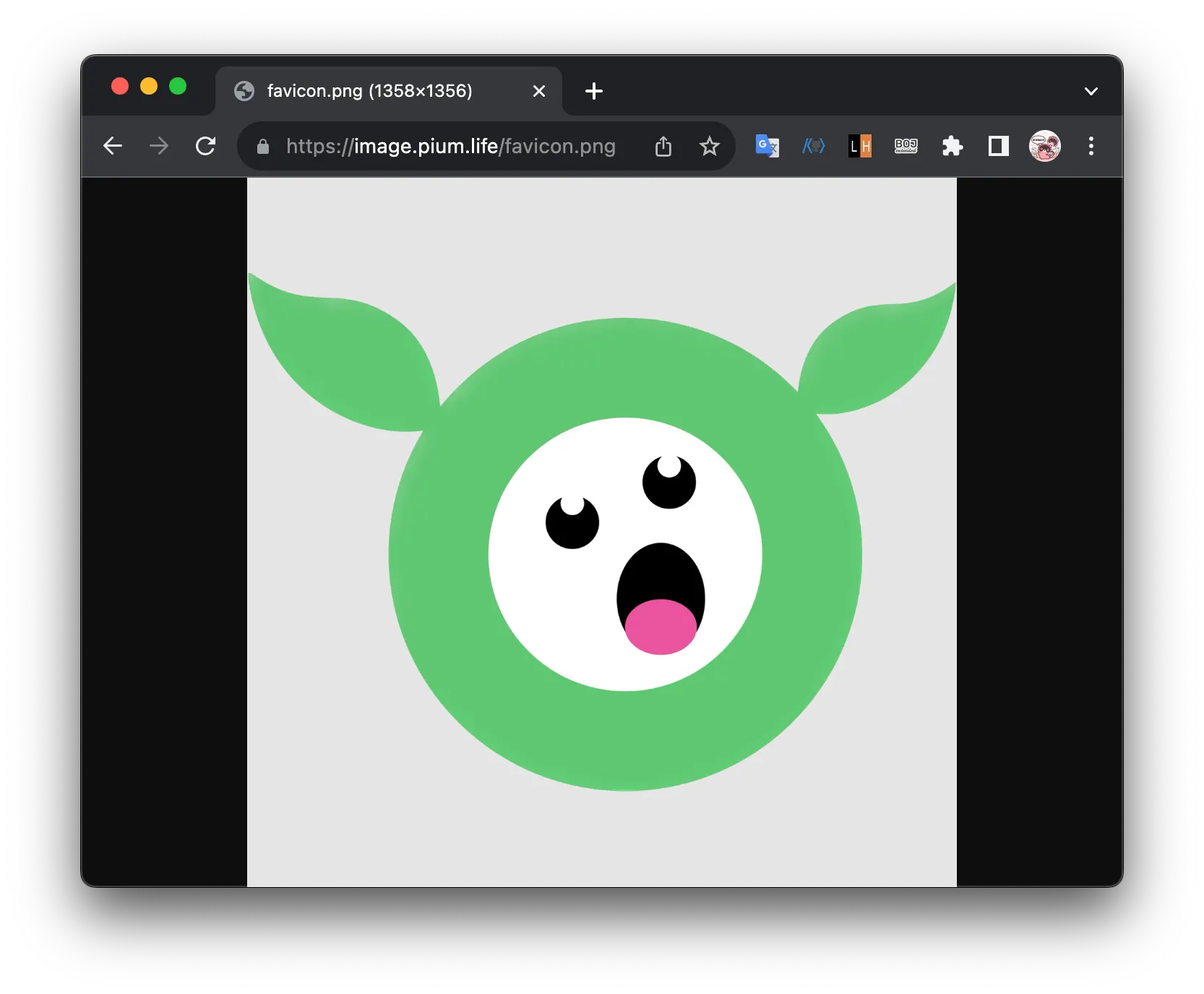Viewport: 1204px width, 994px height.
Task: View site info via the lock icon
Action: coord(263,147)
